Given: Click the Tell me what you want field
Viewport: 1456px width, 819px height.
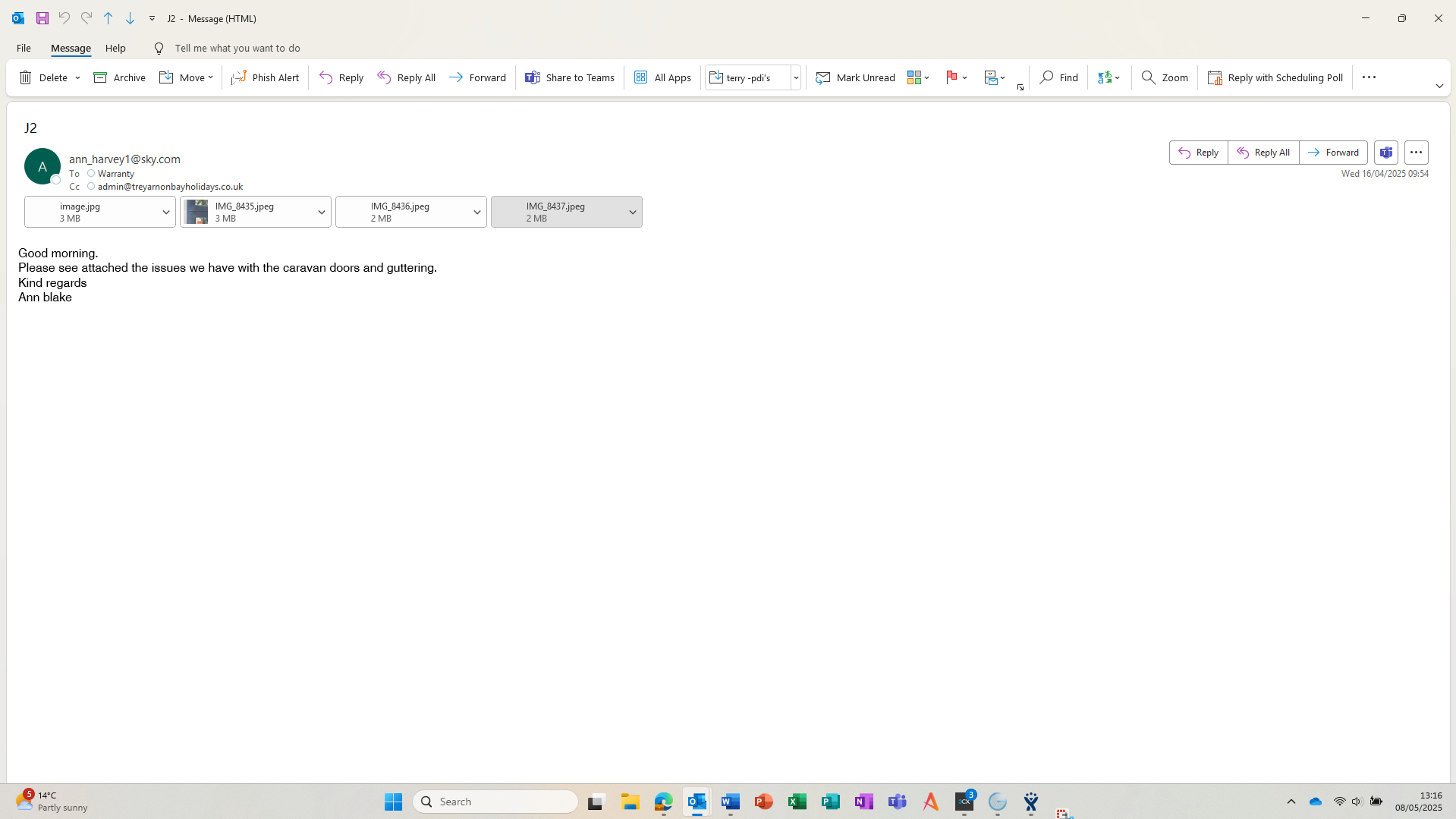Looking at the screenshot, I should tap(237, 48).
